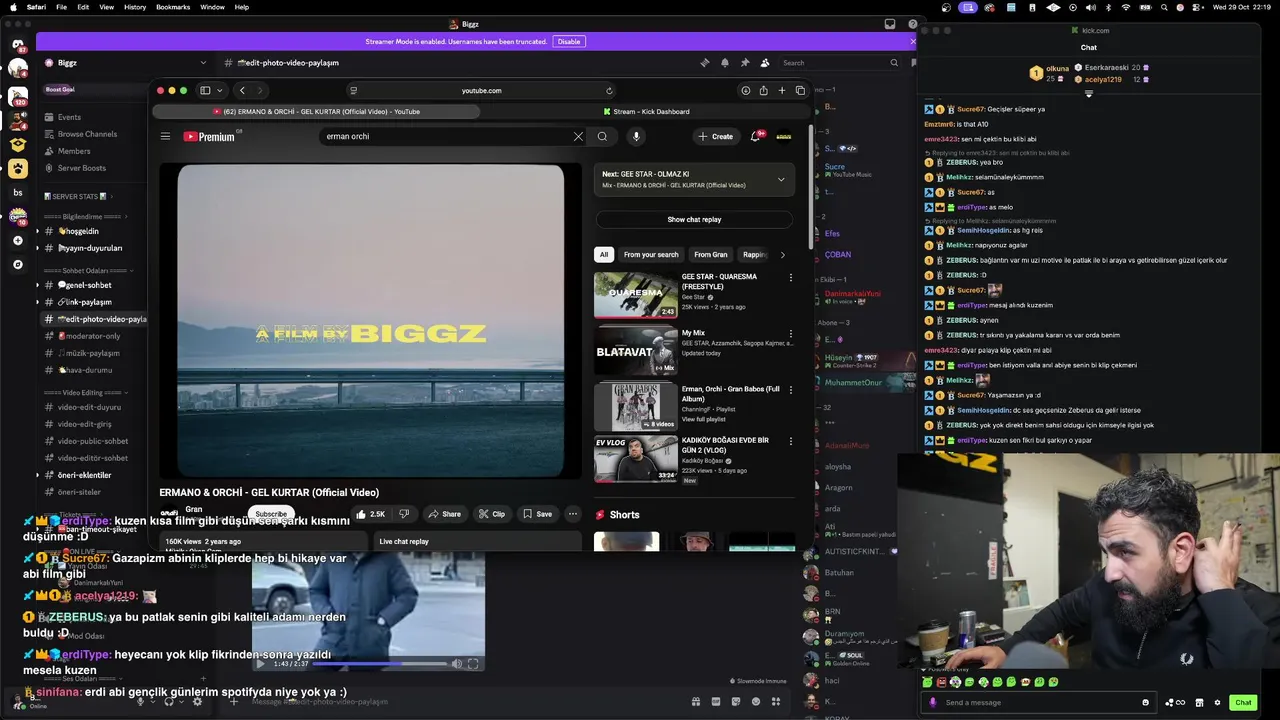Open Discord threads icon in channel header
1280x720 pixels.
click(x=704, y=62)
